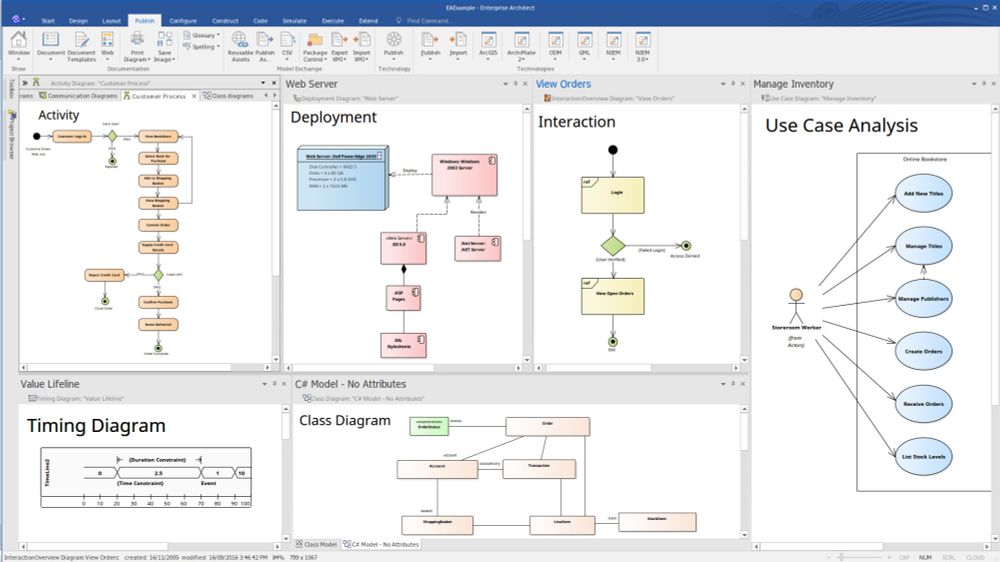Select the Storeroom Worker actor

coord(796,310)
